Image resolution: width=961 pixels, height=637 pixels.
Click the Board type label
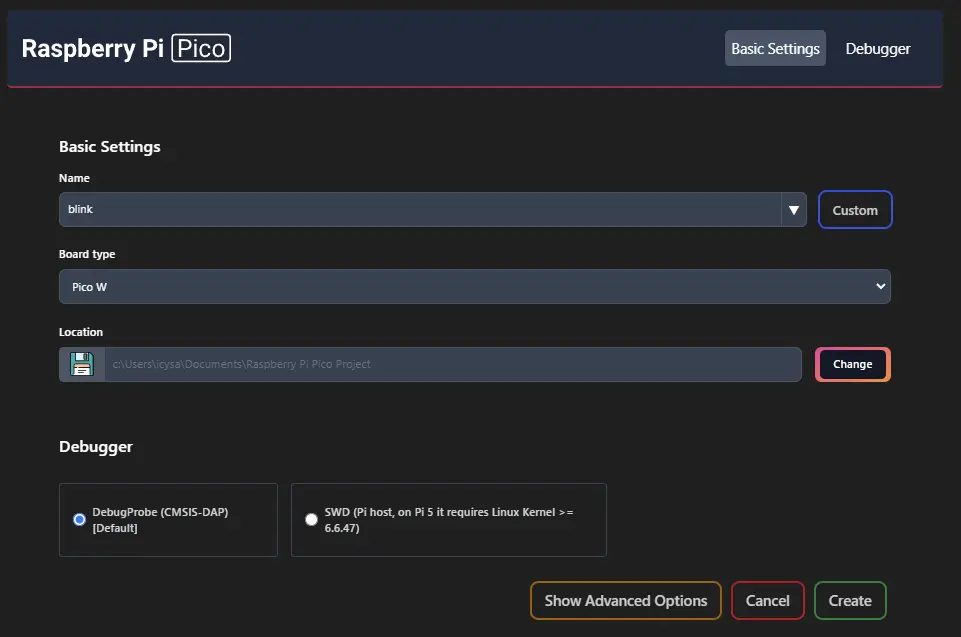pyautogui.click(x=87, y=254)
